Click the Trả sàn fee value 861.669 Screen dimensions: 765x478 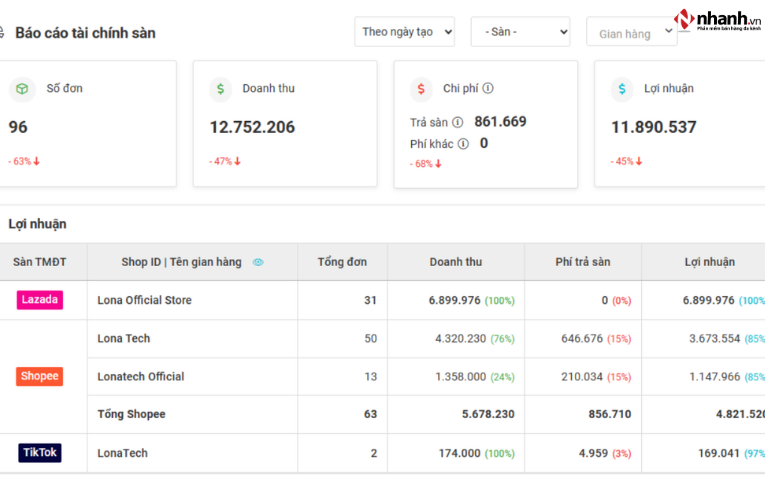500,121
